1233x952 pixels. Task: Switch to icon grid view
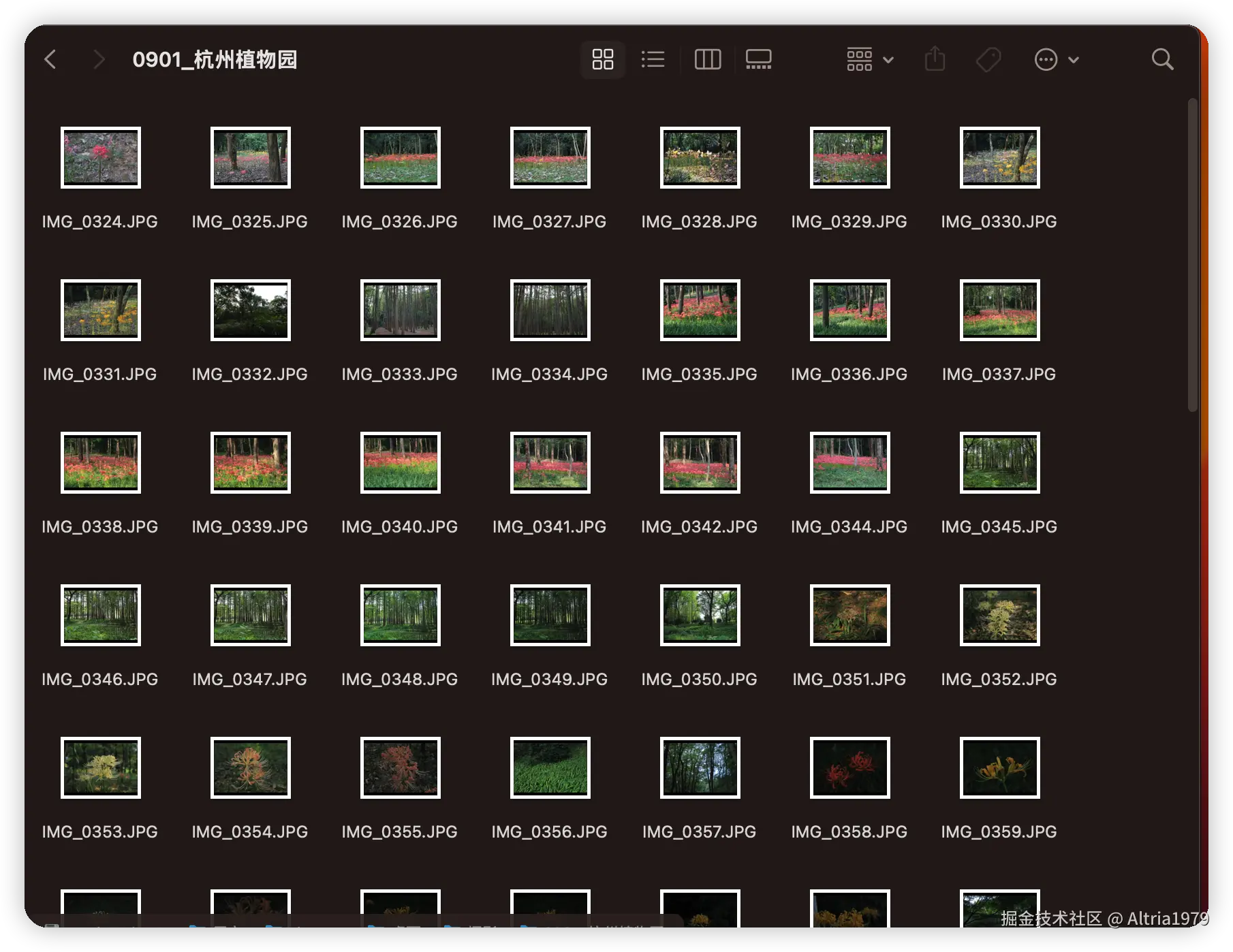[x=603, y=59]
